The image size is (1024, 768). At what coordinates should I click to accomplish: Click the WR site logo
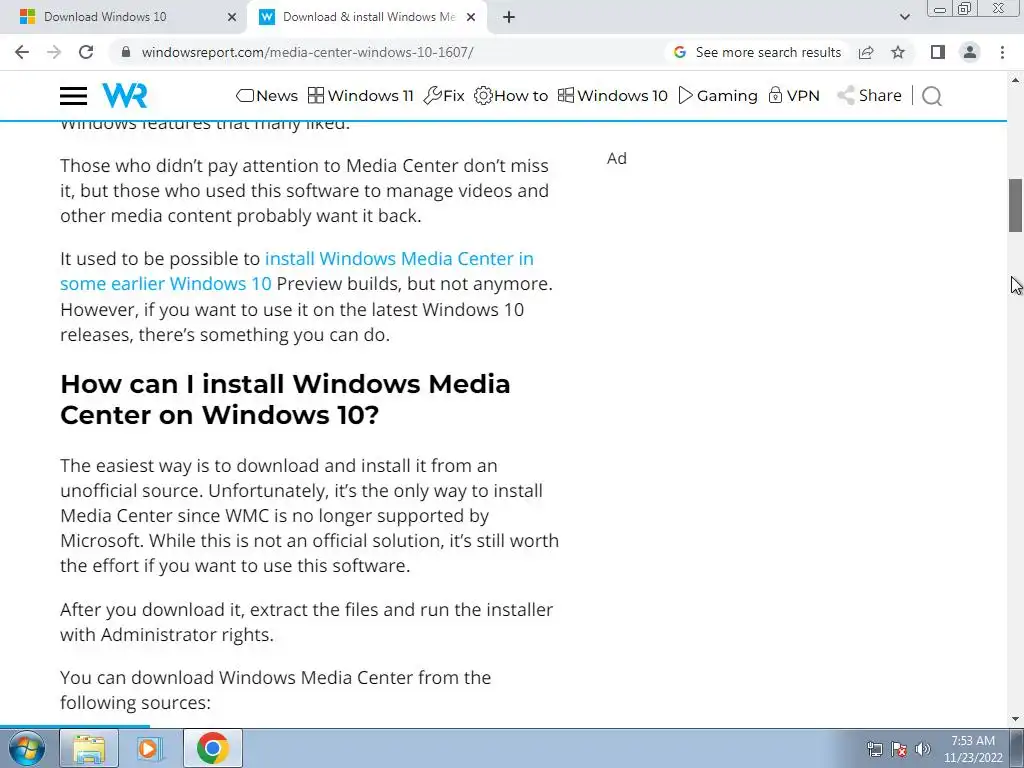point(125,95)
